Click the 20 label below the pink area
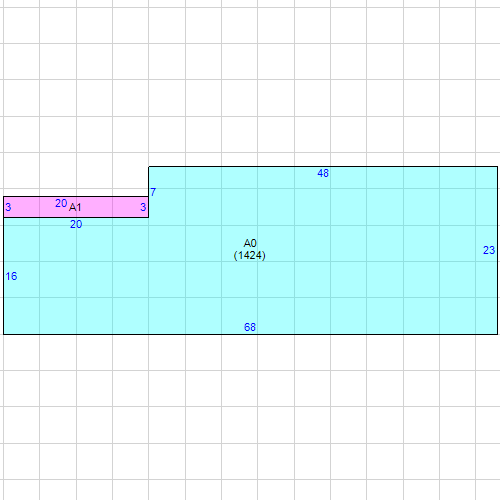 tap(76, 224)
